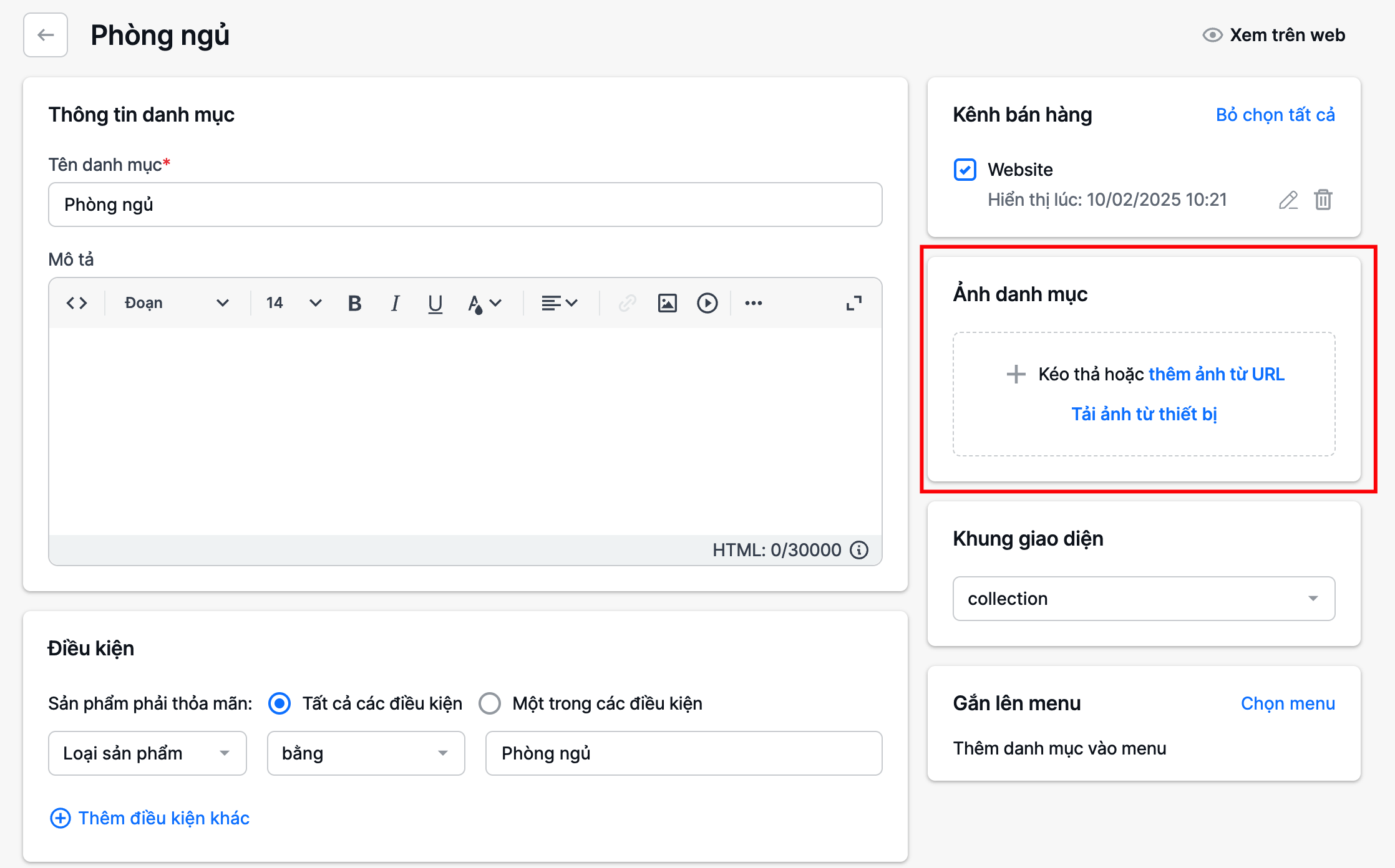Uncheck the Website sales channel checkbox
The width and height of the screenshot is (1395, 868).
point(965,170)
